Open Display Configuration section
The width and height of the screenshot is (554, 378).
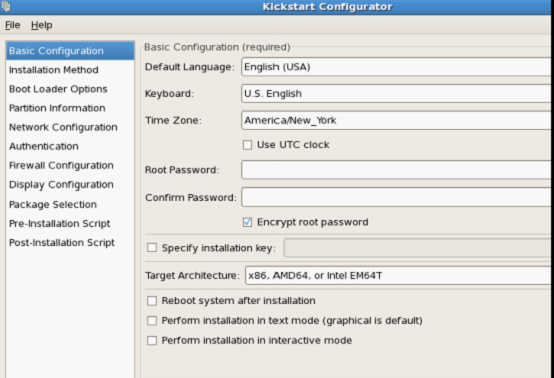click(70, 185)
